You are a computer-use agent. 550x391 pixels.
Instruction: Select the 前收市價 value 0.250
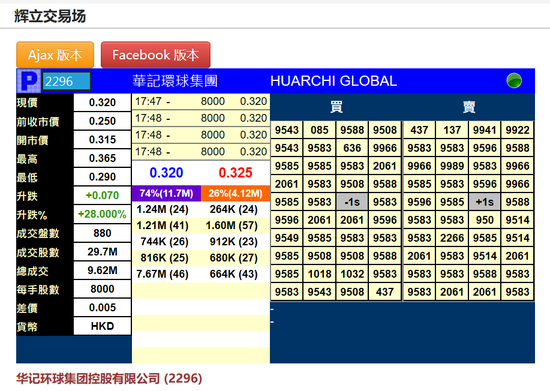tap(102, 121)
